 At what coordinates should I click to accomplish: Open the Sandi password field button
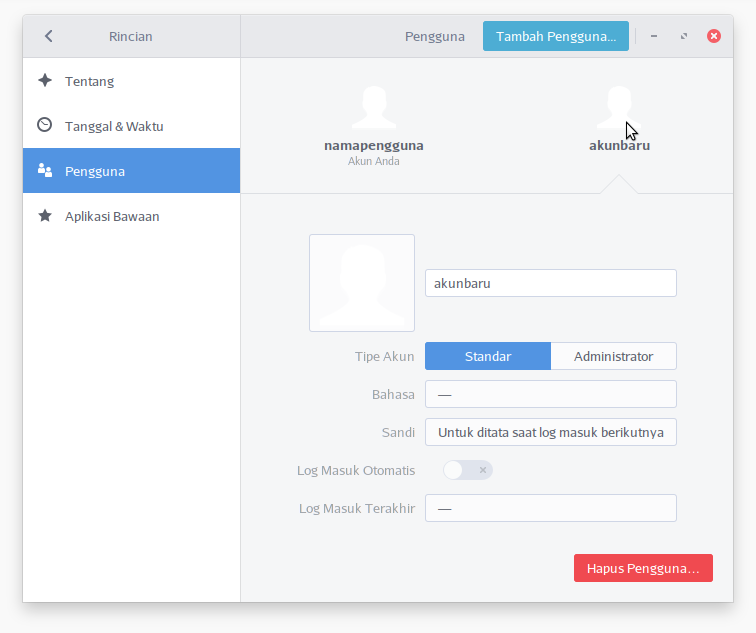coord(550,432)
